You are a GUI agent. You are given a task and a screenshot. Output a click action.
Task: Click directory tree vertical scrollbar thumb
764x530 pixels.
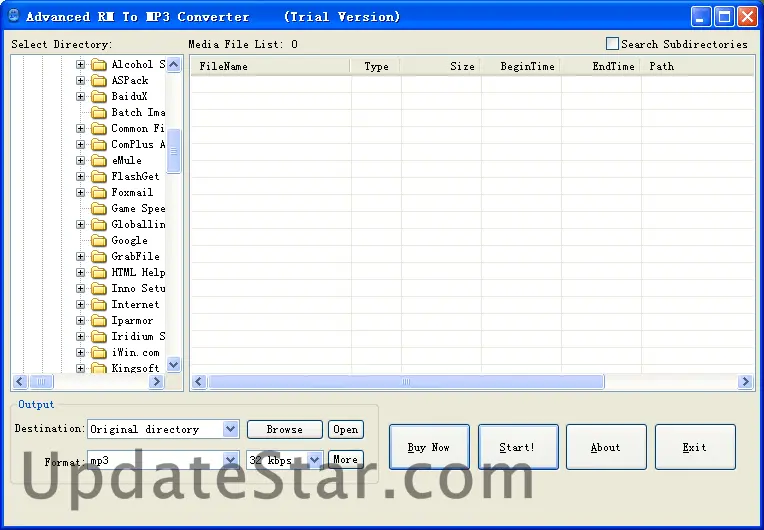click(x=173, y=151)
